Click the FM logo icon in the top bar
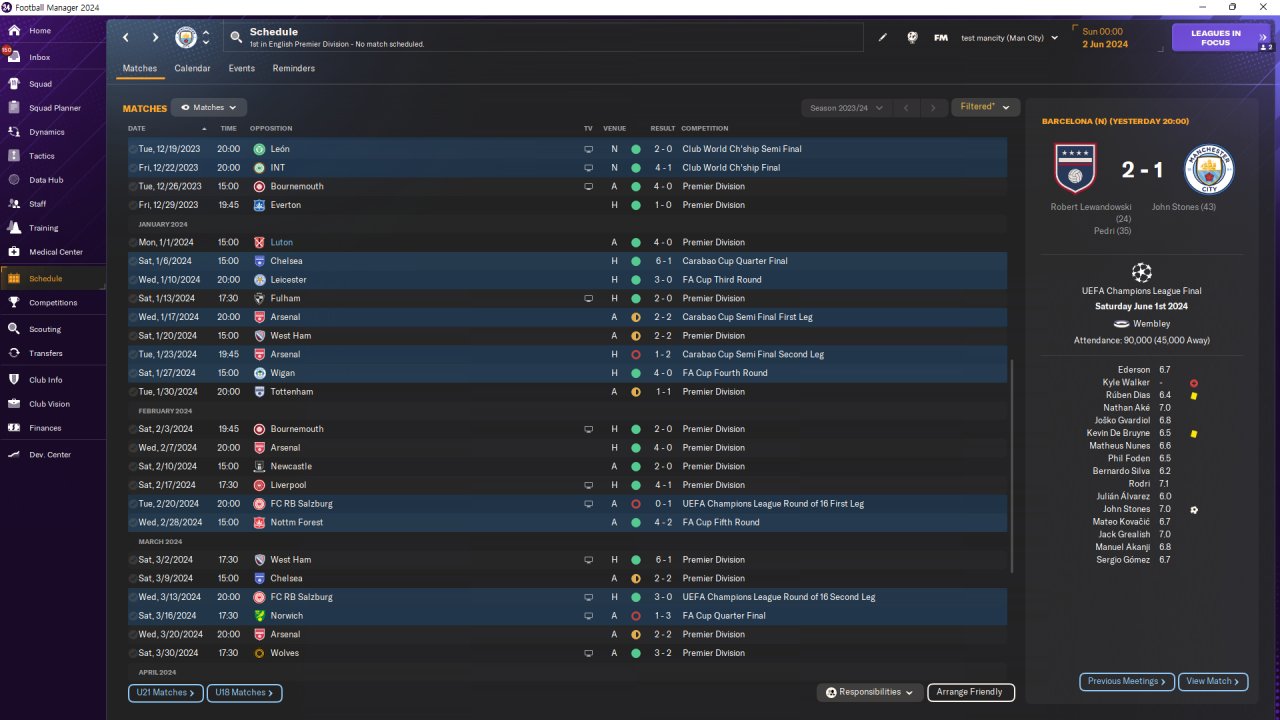 (x=941, y=38)
